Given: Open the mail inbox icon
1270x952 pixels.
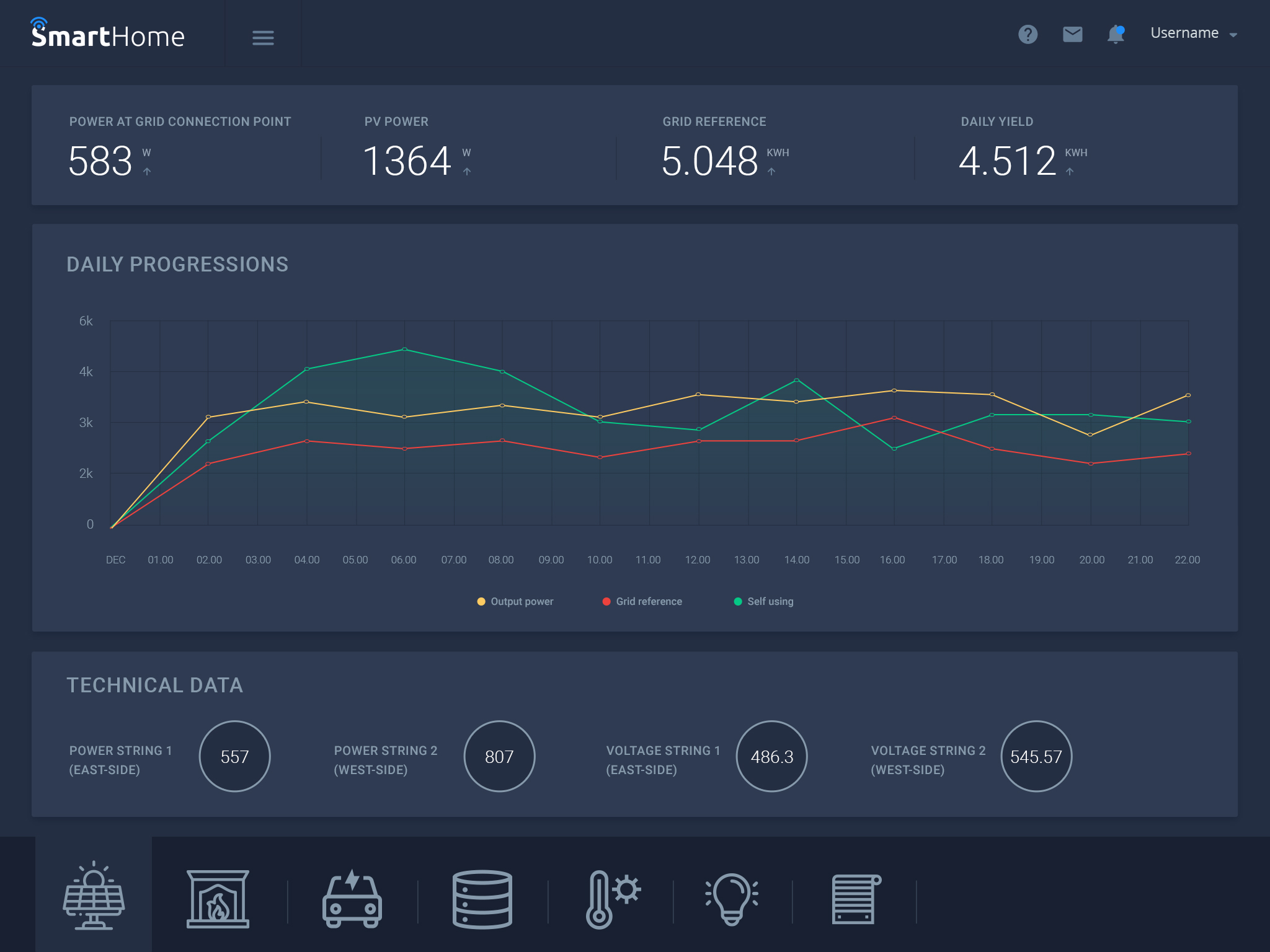Looking at the screenshot, I should pyautogui.click(x=1072, y=34).
